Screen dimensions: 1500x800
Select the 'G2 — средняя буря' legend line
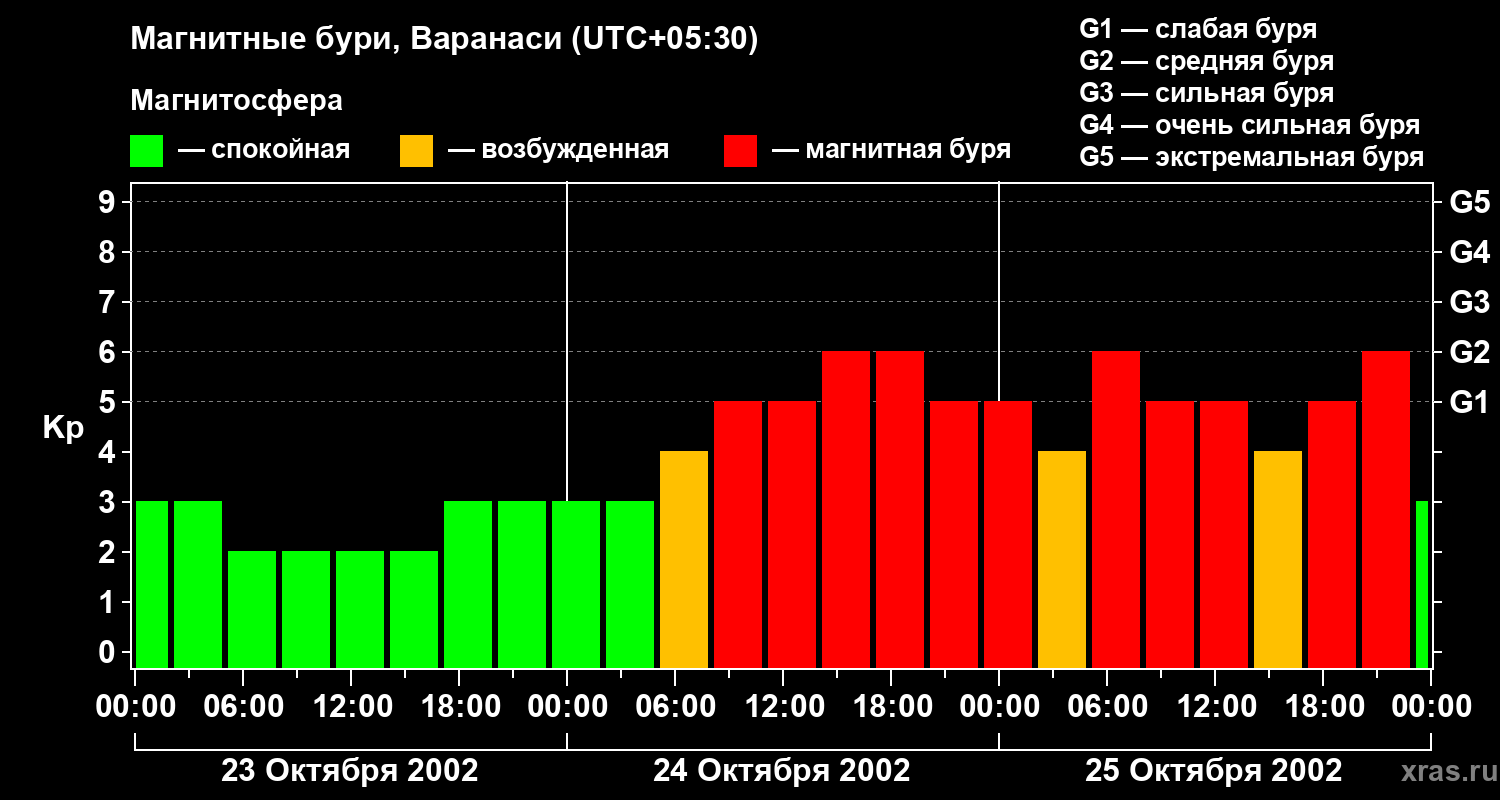(1207, 60)
